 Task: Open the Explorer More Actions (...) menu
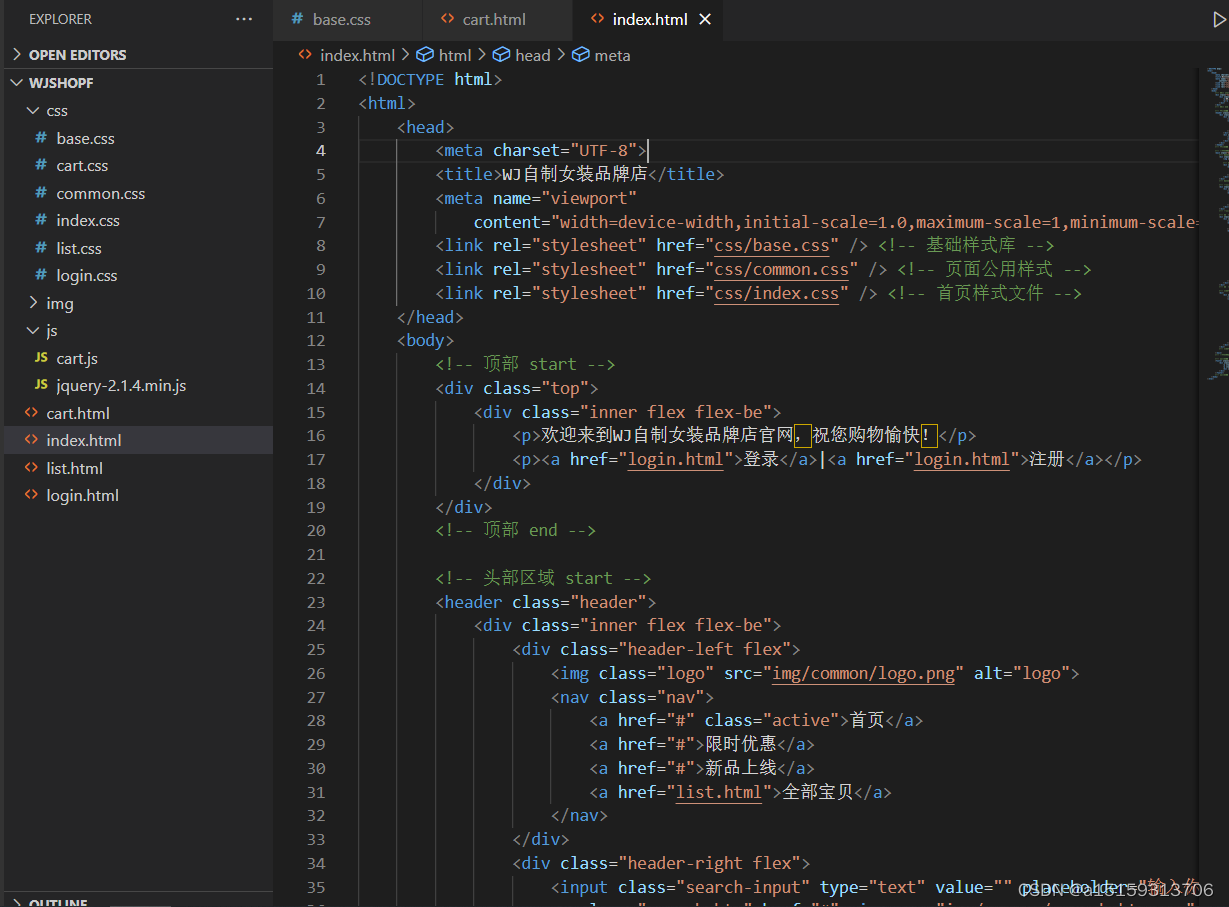243,18
